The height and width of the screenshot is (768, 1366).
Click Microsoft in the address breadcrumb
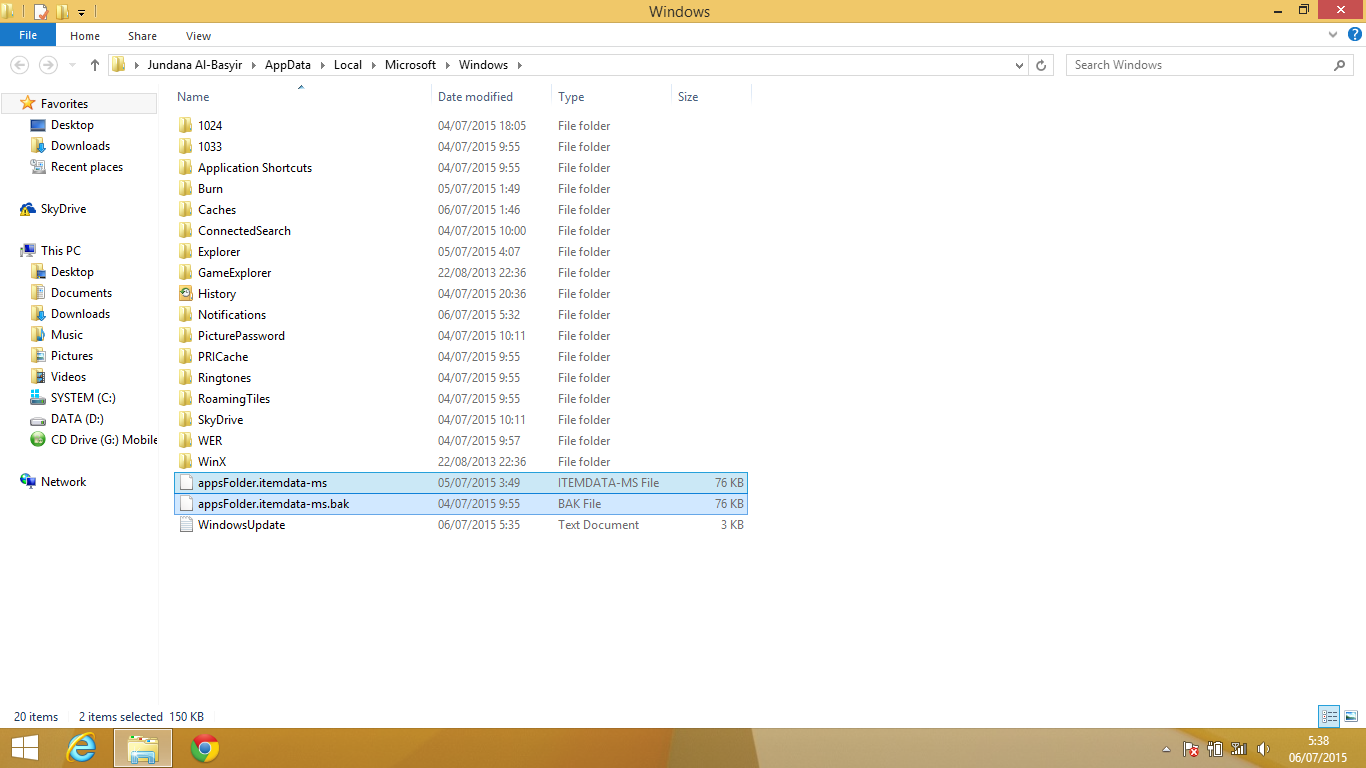click(410, 65)
